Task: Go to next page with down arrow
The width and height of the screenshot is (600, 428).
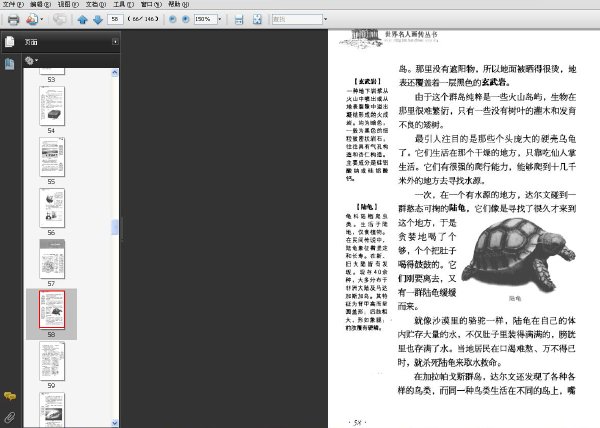Action: point(98,19)
